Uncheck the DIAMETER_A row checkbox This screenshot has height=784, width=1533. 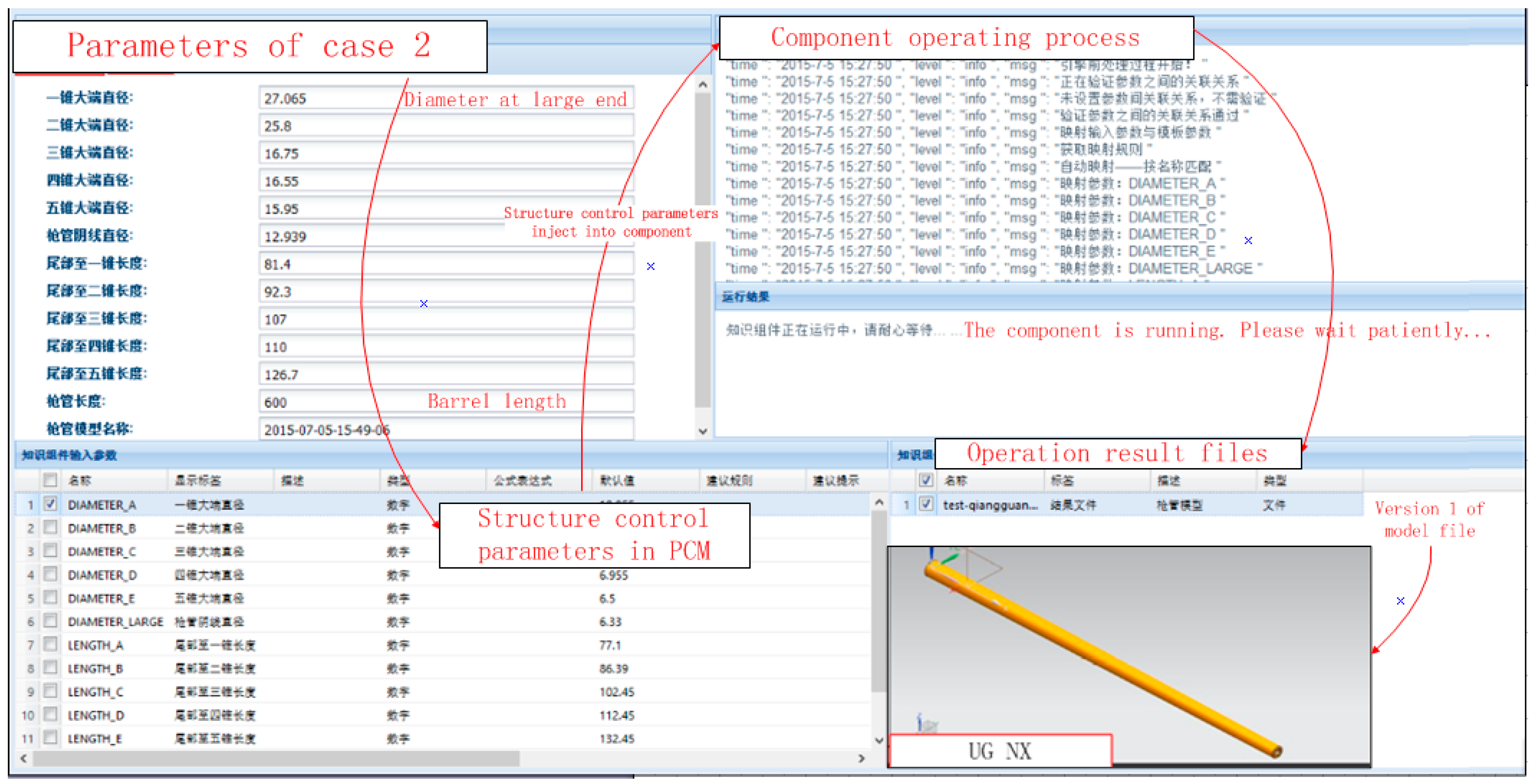click(x=51, y=504)
